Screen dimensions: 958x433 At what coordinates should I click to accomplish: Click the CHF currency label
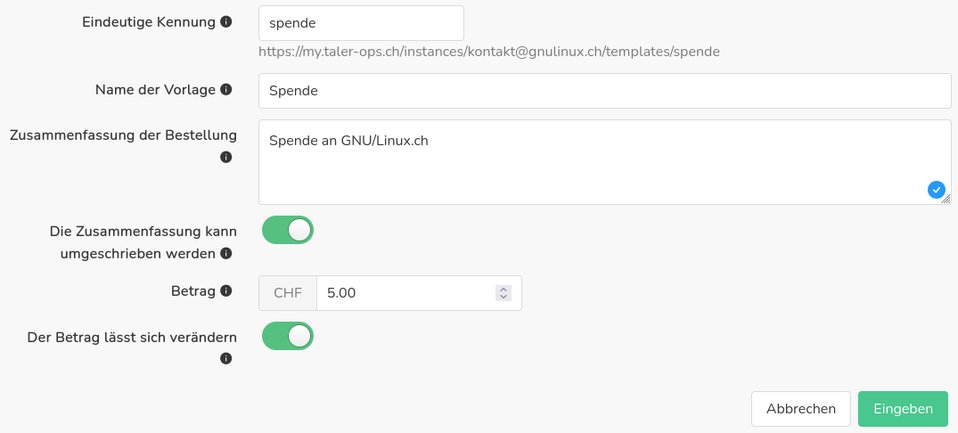point(288,293)
